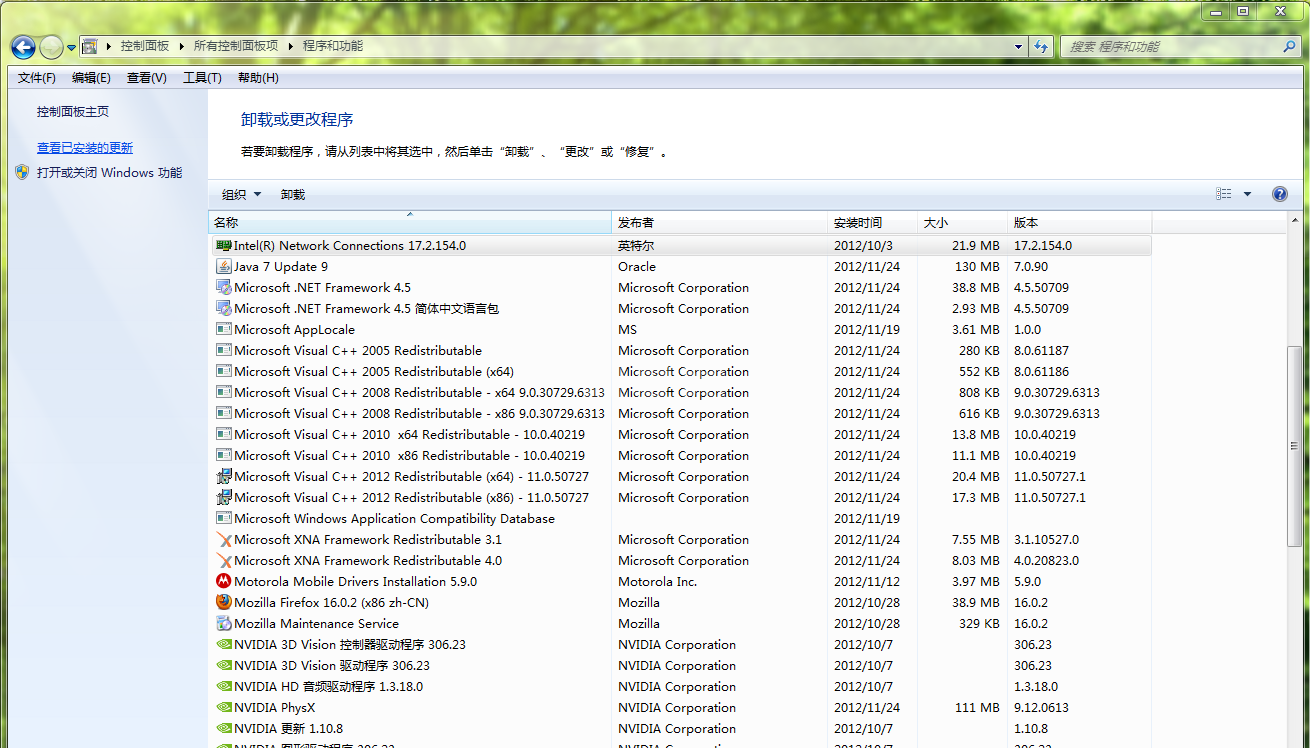Click Motorola Inc. publisher cell

click(x=658, y=581)
